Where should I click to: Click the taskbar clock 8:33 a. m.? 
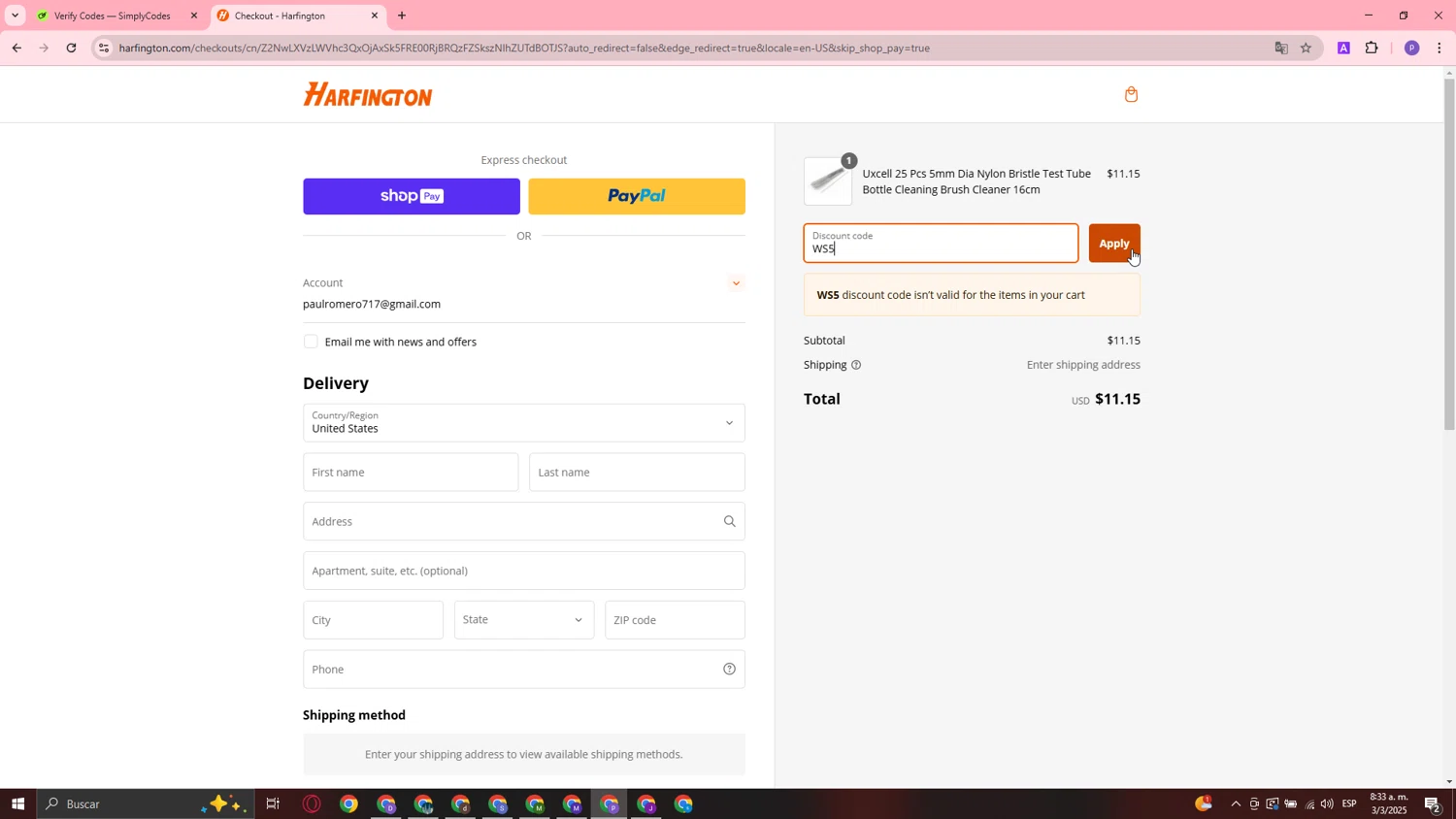pyautogui.click(x=1388, y=803)
